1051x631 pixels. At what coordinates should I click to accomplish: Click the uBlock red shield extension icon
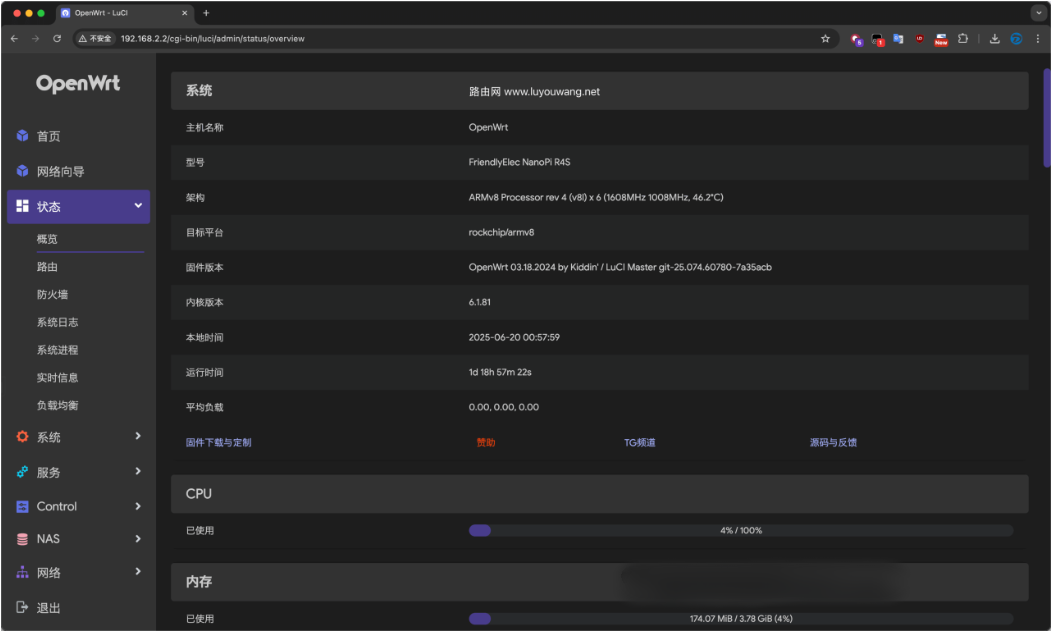click(x=920, y=39)
